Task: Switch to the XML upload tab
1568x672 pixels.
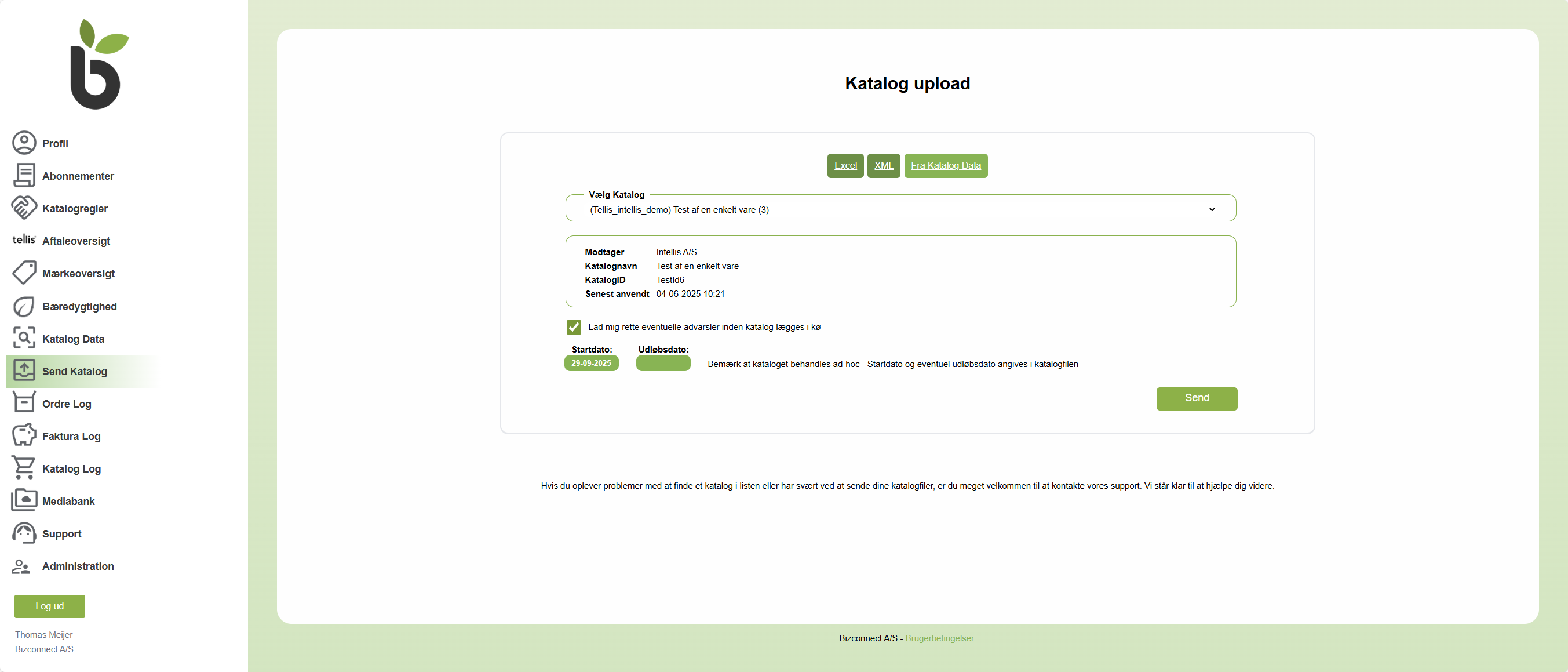Action: [883, 166]
